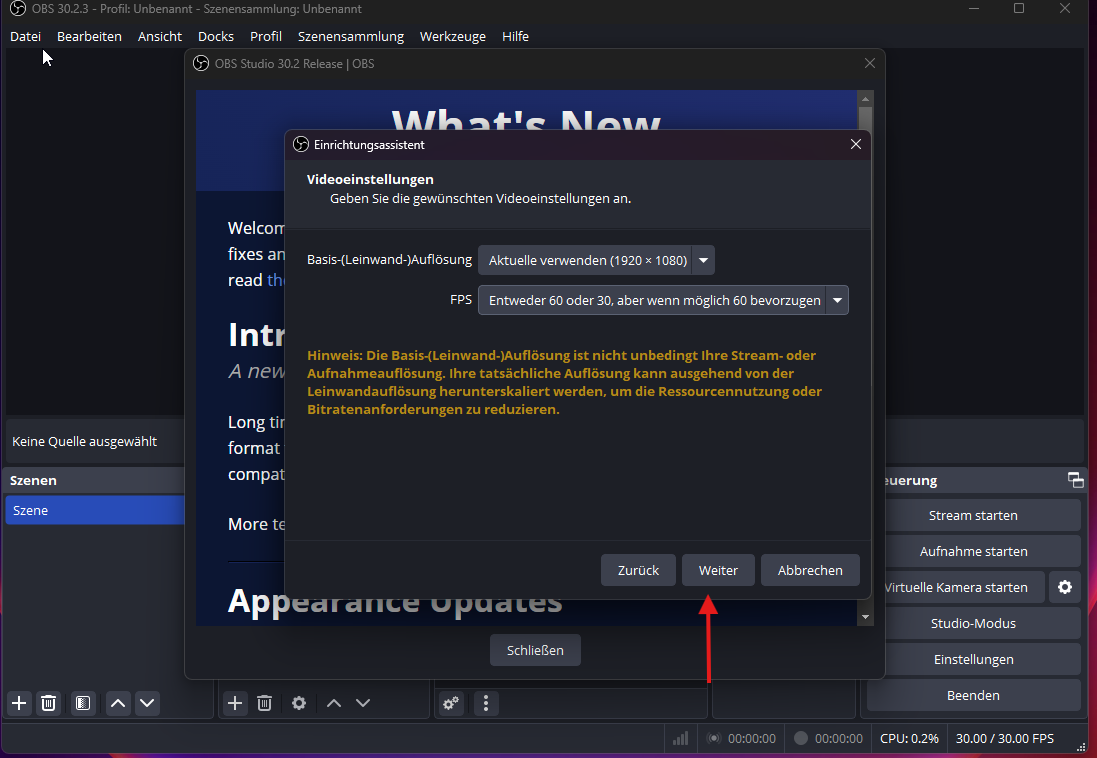The image size is (1097, 758).
Task: Click the "Videoeinstellungen" heading
Action: 370,179
